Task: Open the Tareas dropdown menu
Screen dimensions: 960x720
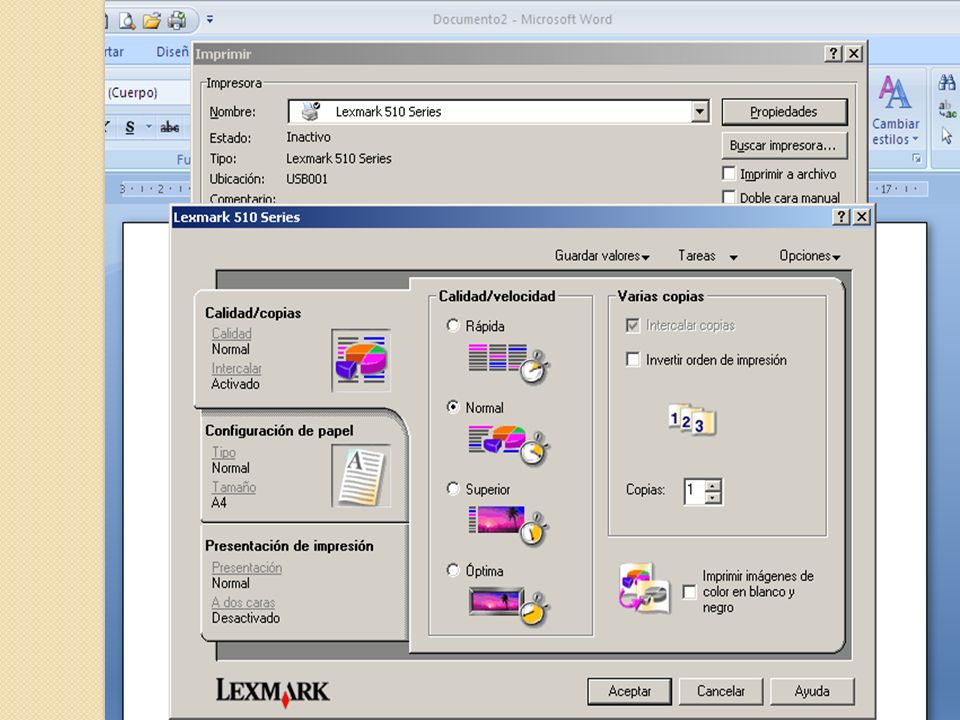Action: pyautogui.click(x=708, y=256)
